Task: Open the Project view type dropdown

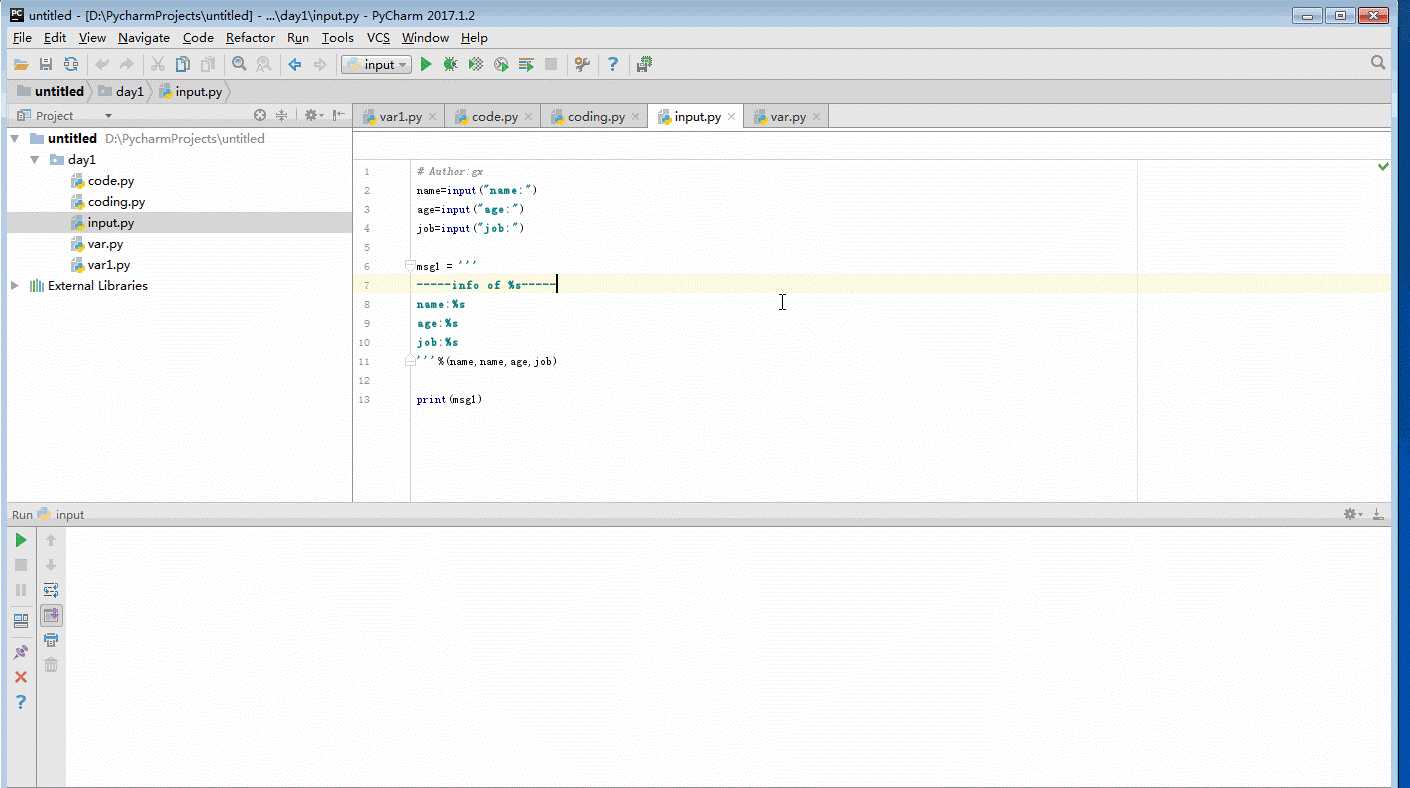Action: pos(109,116)
